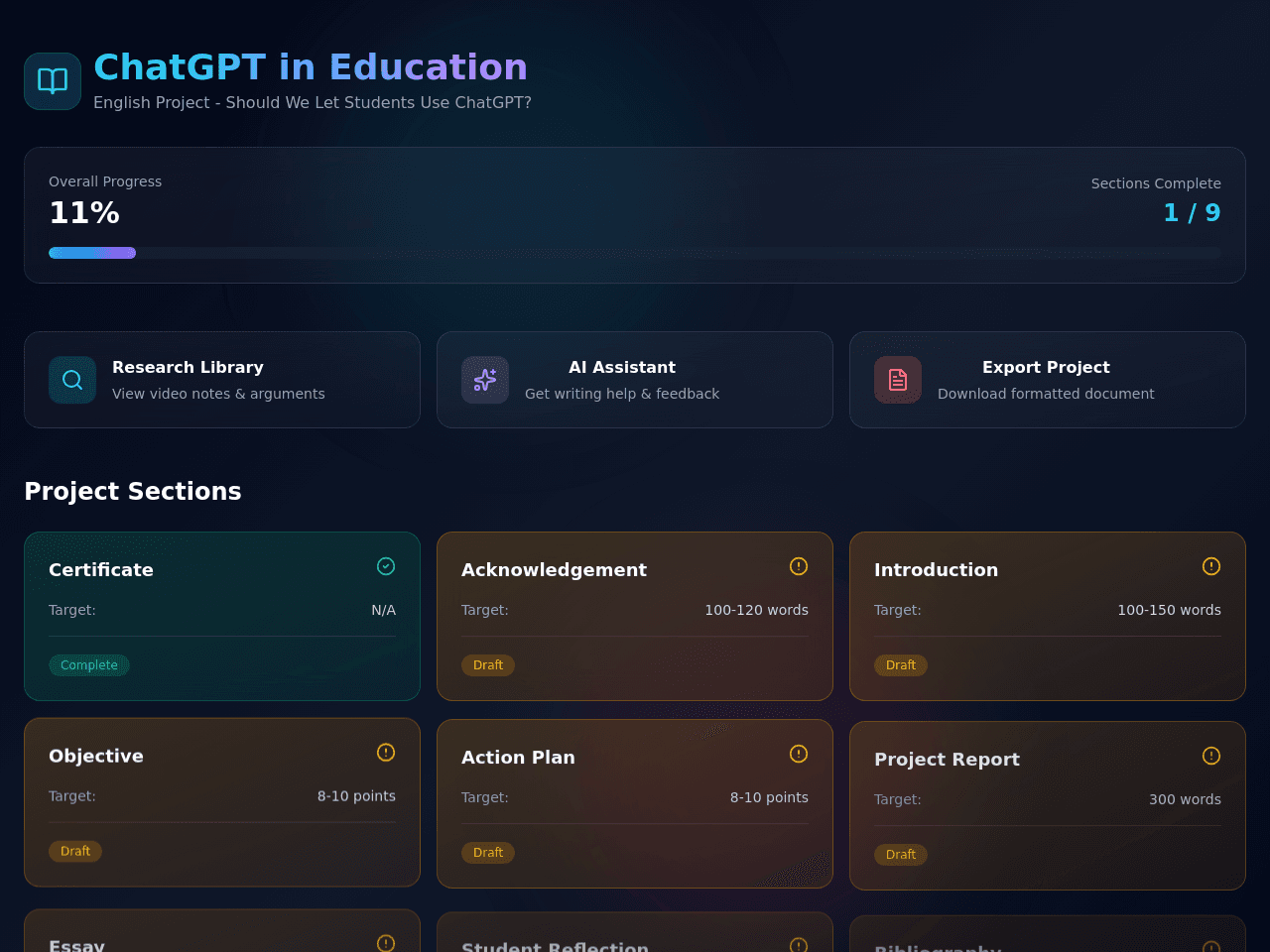Screen dimensions: 1270x952
Task: Click the Certificate green checkmark icon
Action: coord(386,566)
